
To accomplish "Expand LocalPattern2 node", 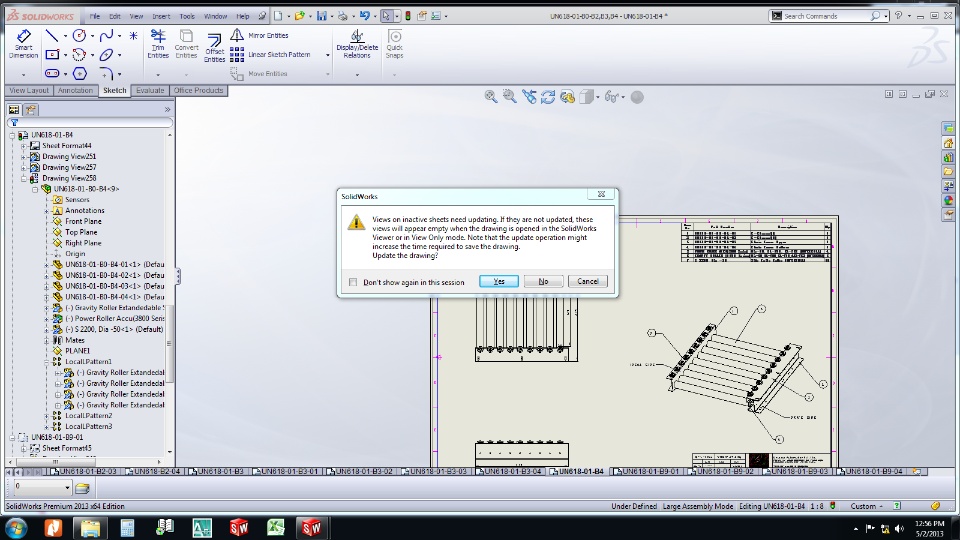I will (x=47, y=416).
